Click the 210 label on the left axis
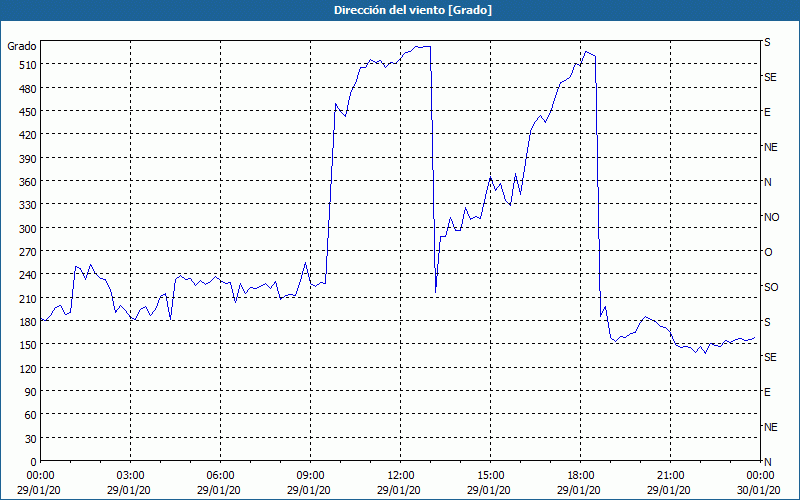 (x=28, y=298)
